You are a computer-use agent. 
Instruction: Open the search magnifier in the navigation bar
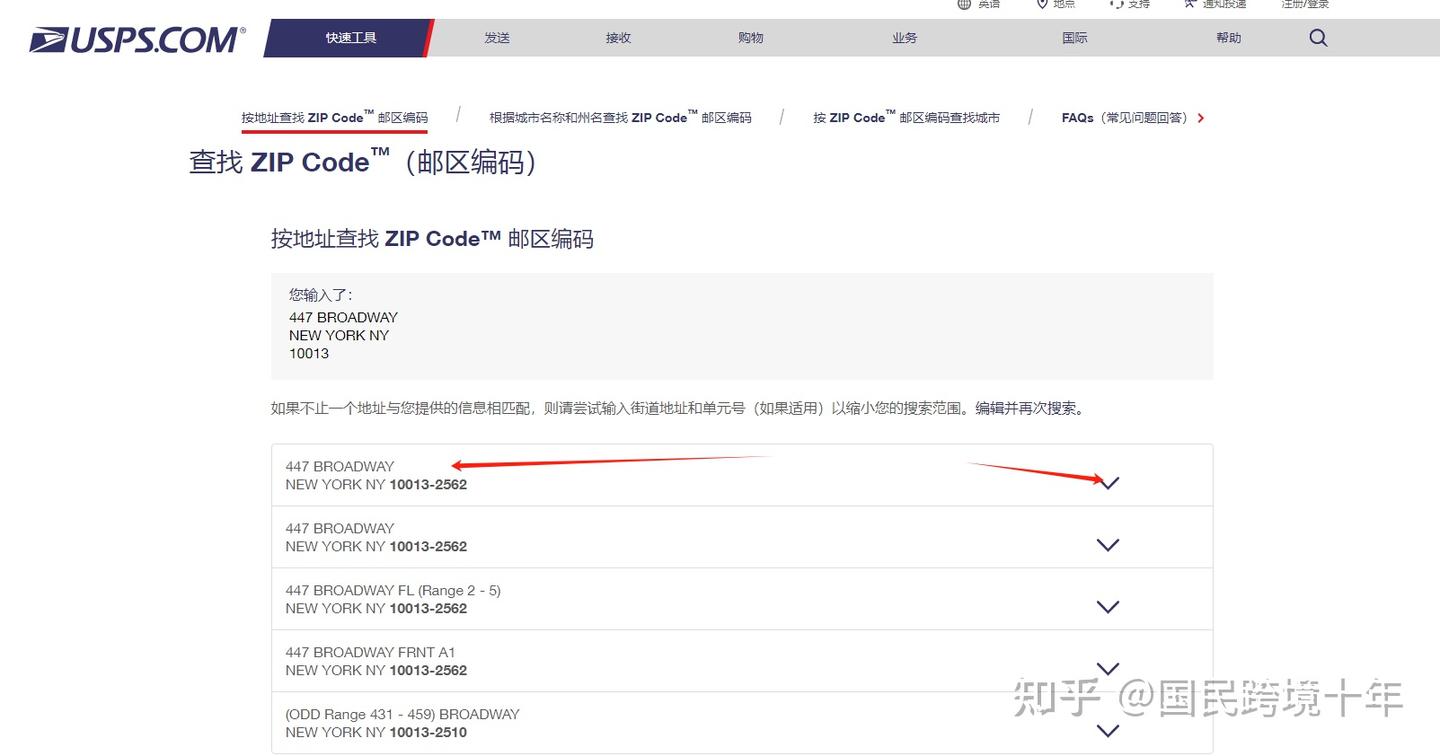[x=1318, y=38]
